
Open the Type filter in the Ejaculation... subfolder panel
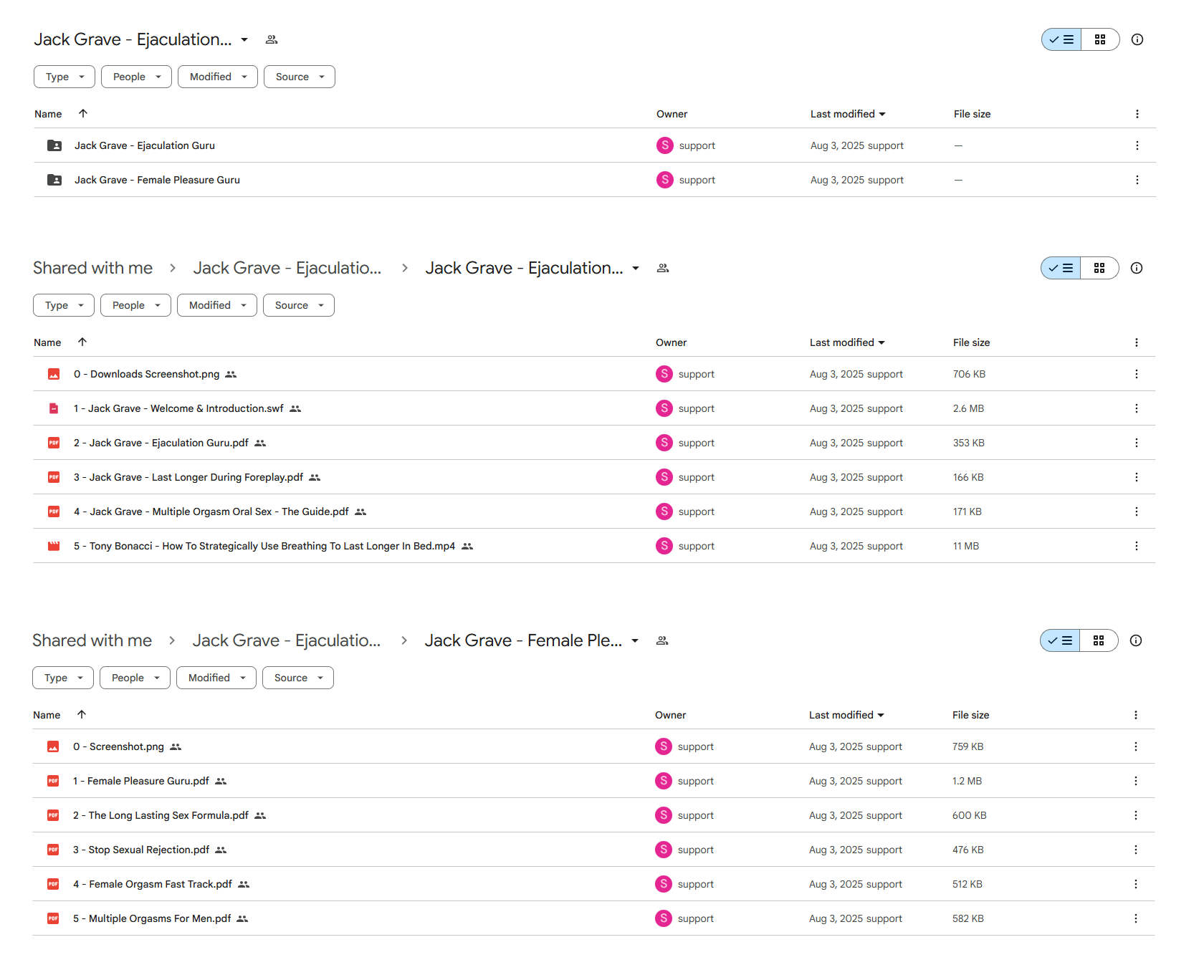click(x=64, y=305)
